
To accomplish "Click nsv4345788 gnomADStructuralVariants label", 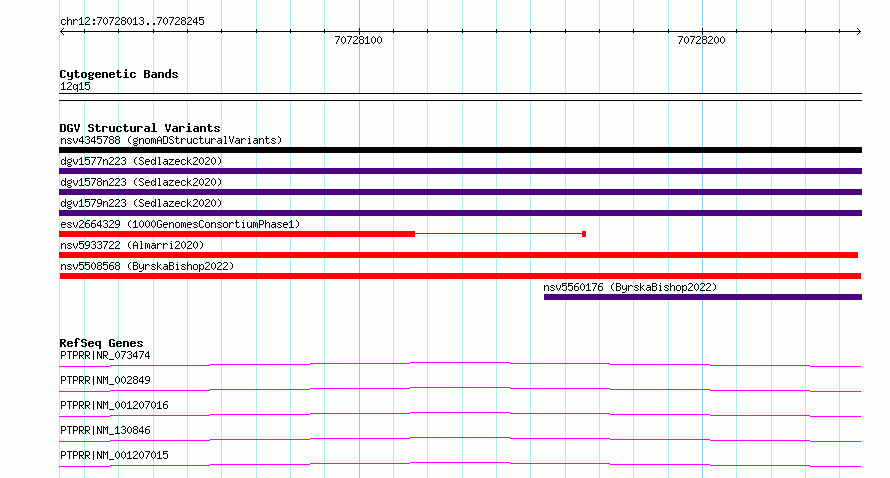I will [x=171, y=140].
